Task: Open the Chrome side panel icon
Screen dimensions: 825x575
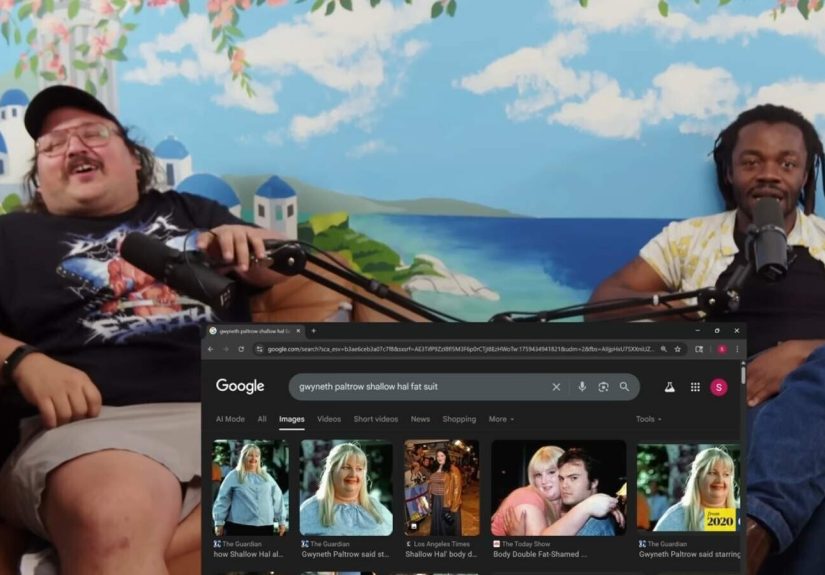Action: pos(699,349)
